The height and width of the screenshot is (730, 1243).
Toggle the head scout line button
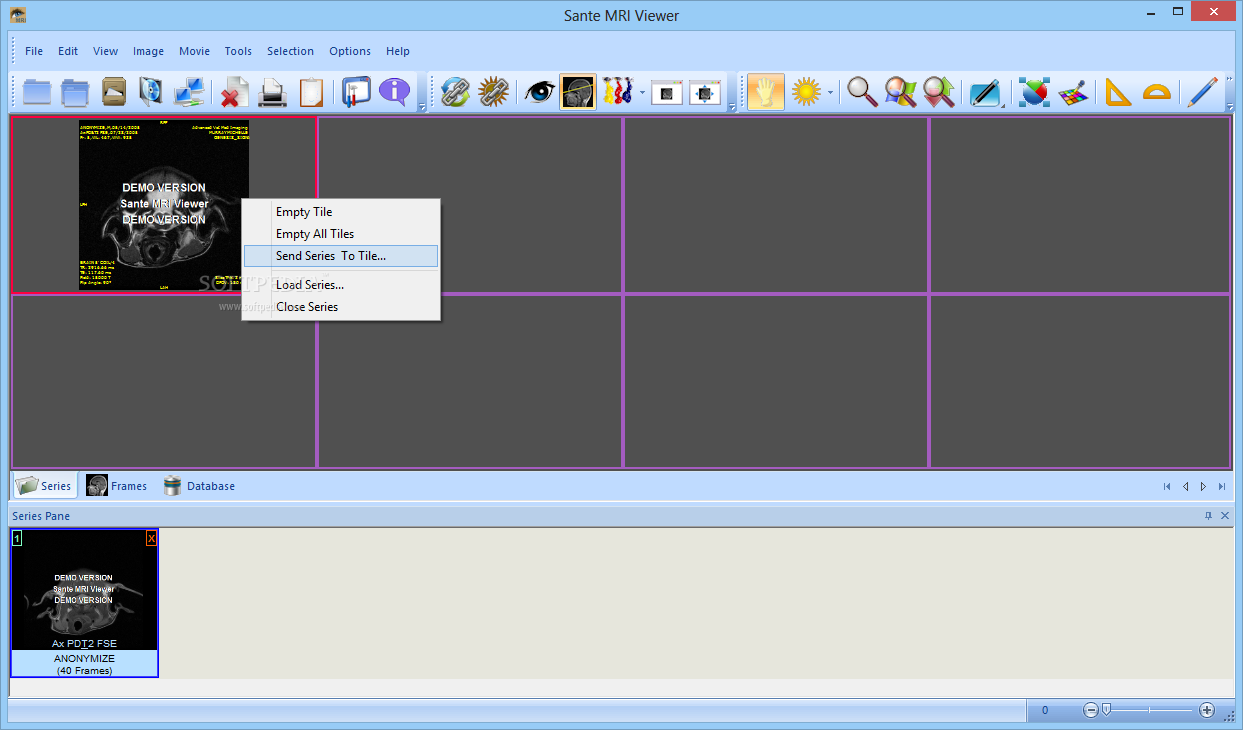click(578, 92)
